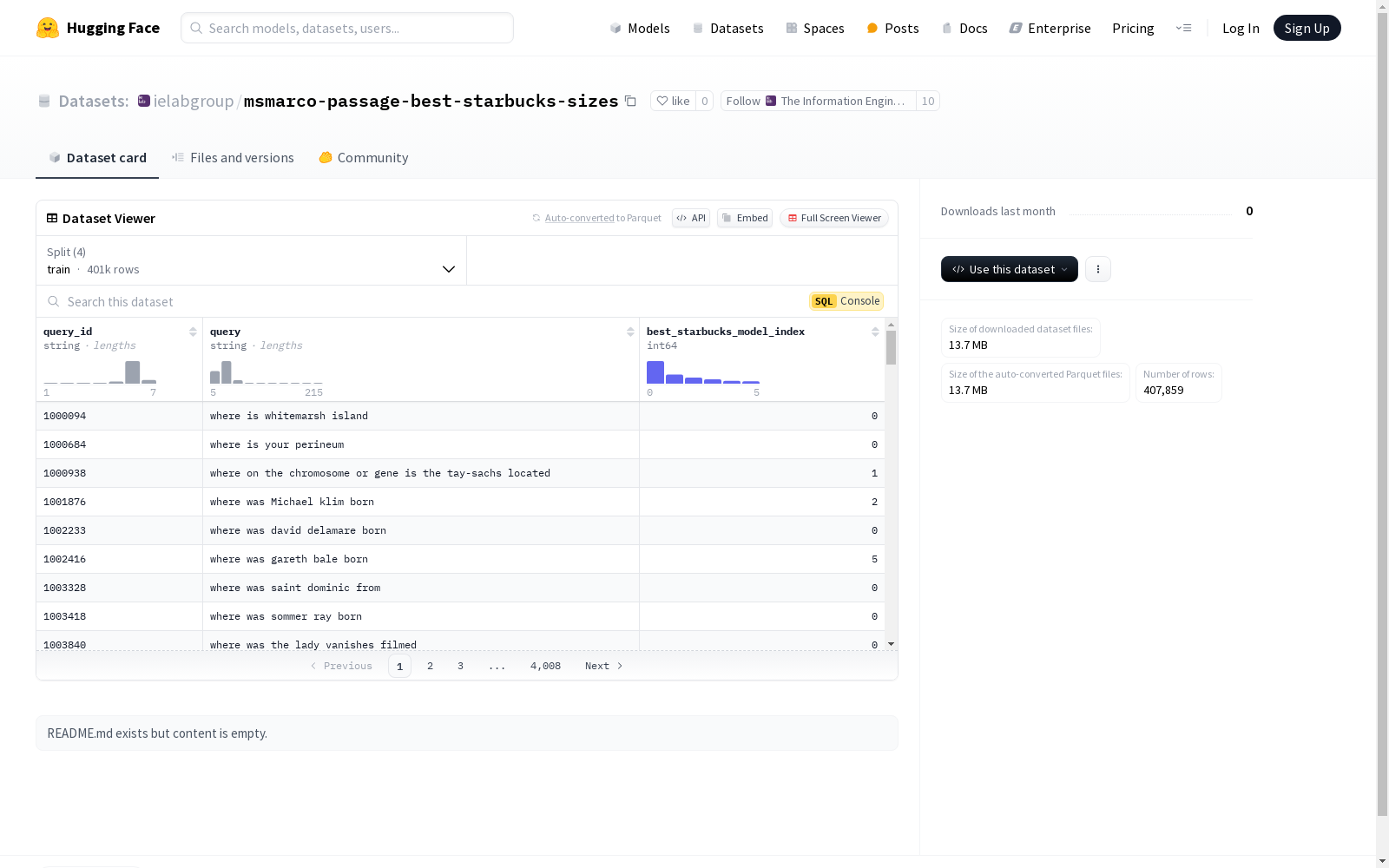Click the Embed button
This screenshot has width=1389, height=868.
(x=745, y=218)
